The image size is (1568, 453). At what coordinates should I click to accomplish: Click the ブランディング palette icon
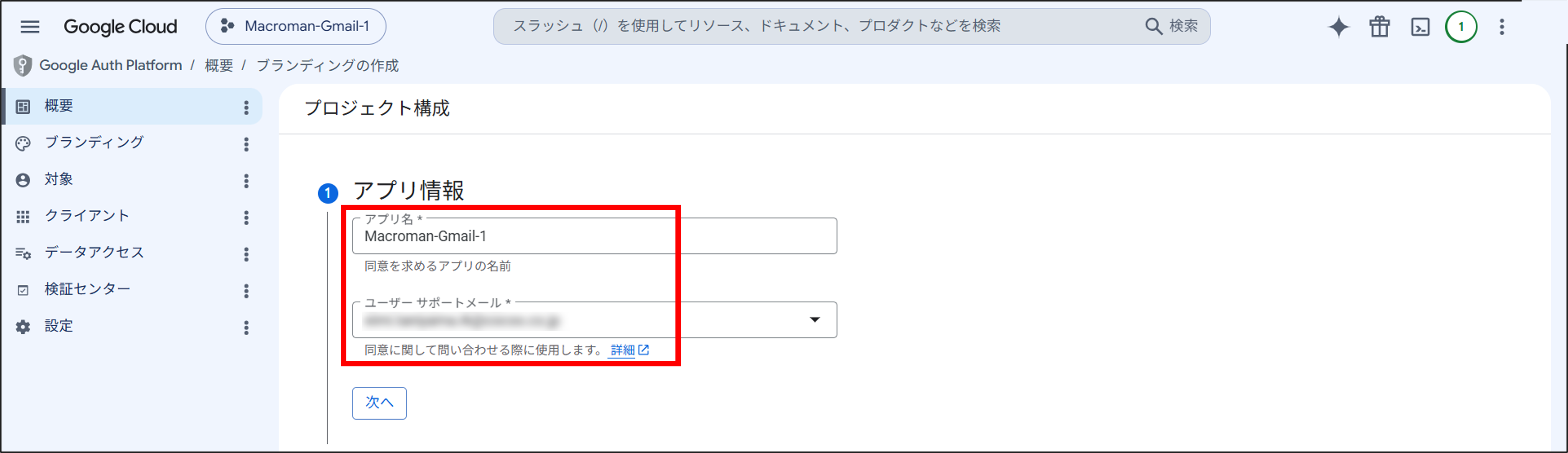(x=23, y=143)
